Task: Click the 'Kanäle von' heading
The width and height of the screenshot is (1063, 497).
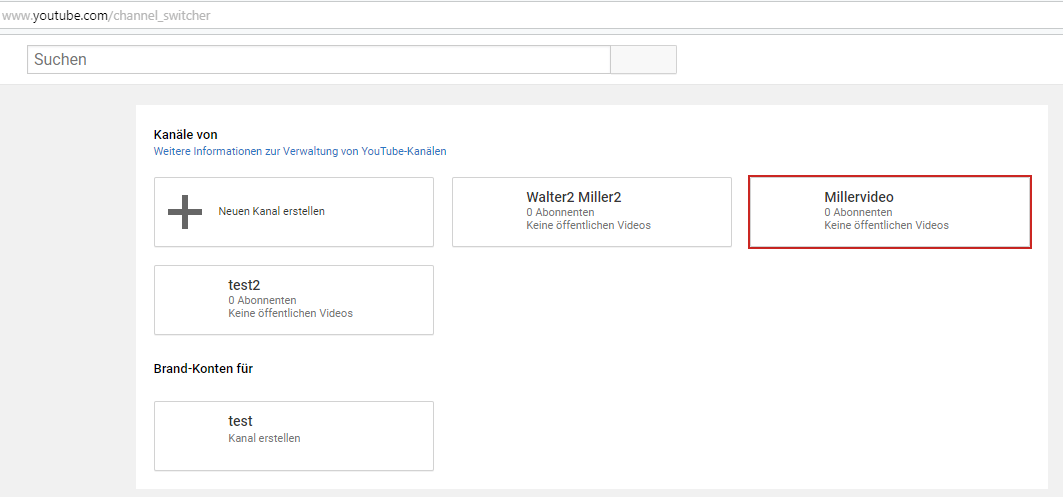Action: point(186,135)
